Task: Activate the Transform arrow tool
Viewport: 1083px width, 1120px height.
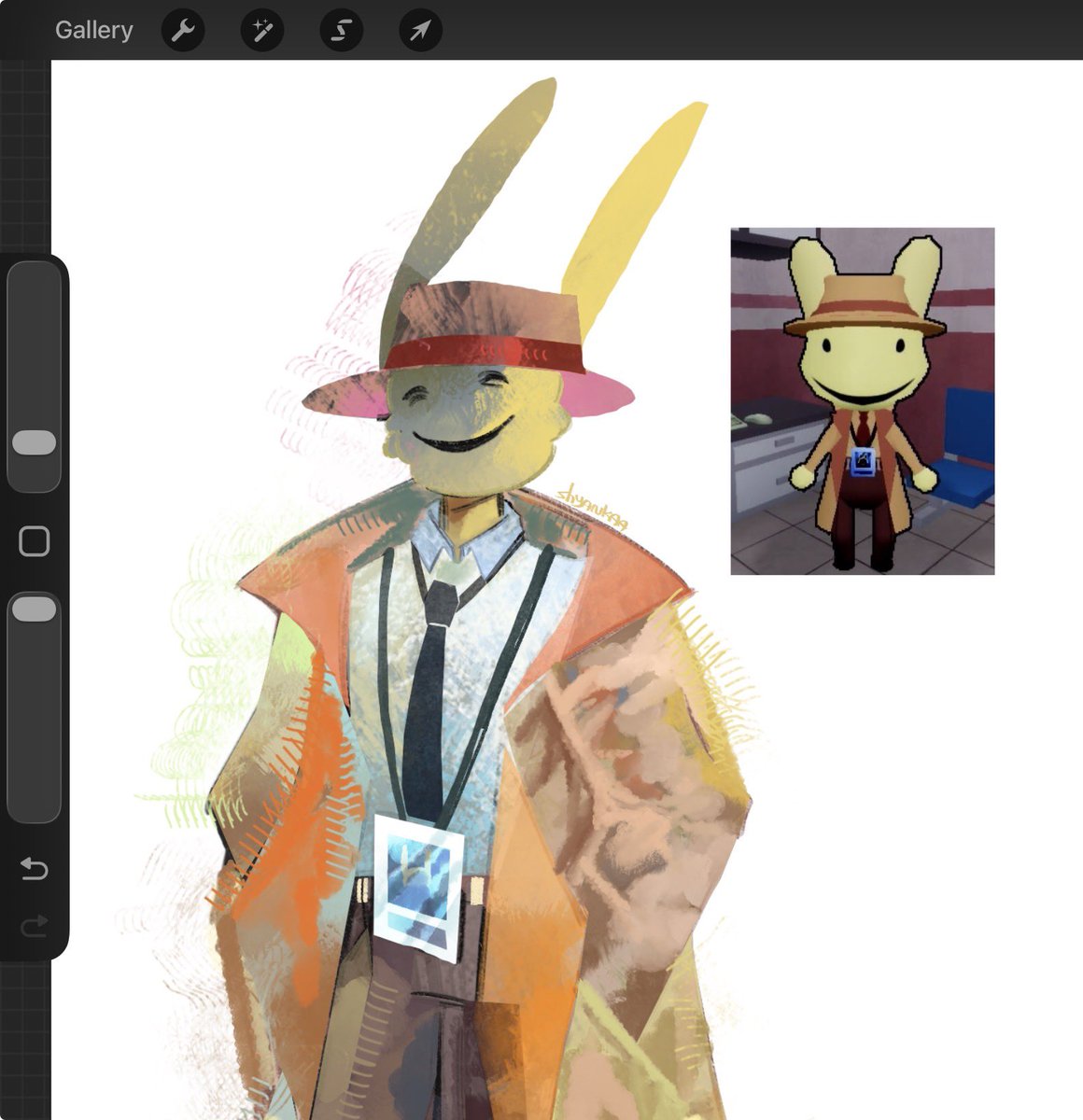Action: (x=421, y=31)
